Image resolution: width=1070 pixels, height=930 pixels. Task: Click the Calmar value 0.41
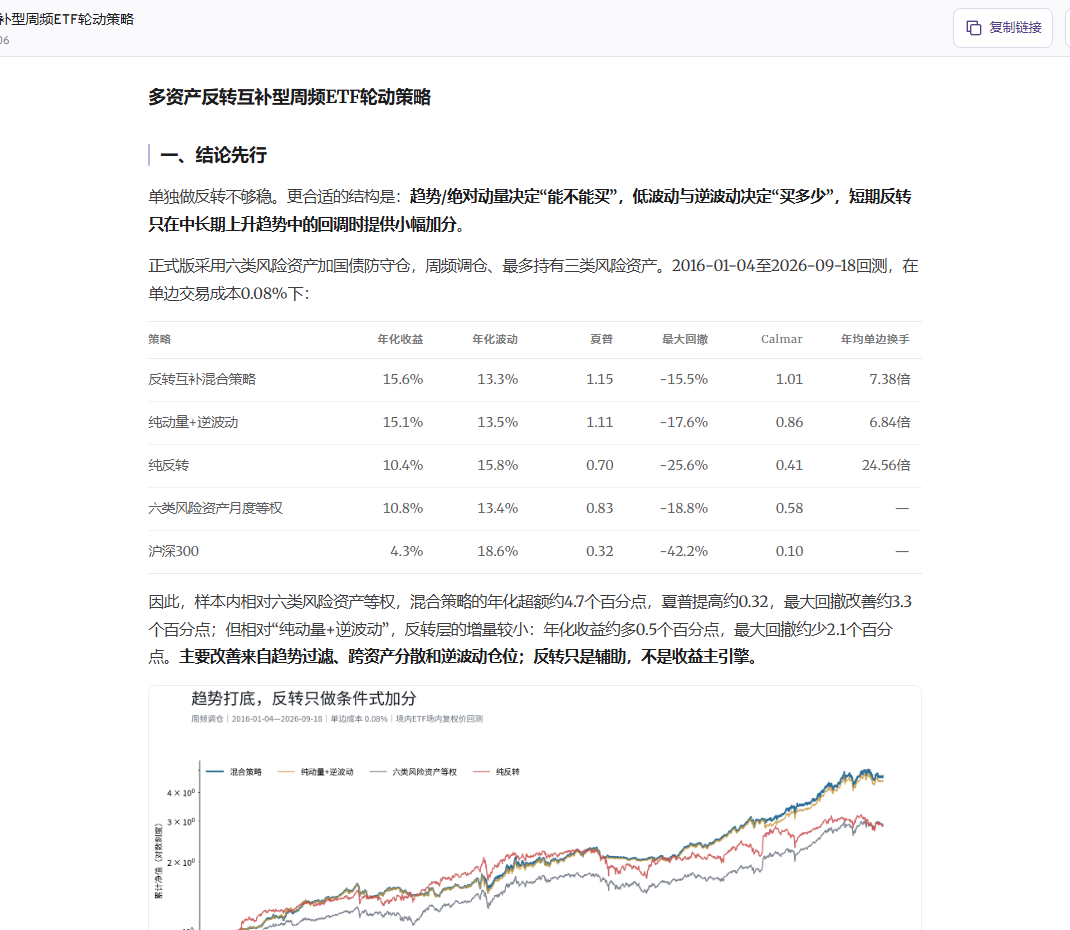[x=790, y=465]
